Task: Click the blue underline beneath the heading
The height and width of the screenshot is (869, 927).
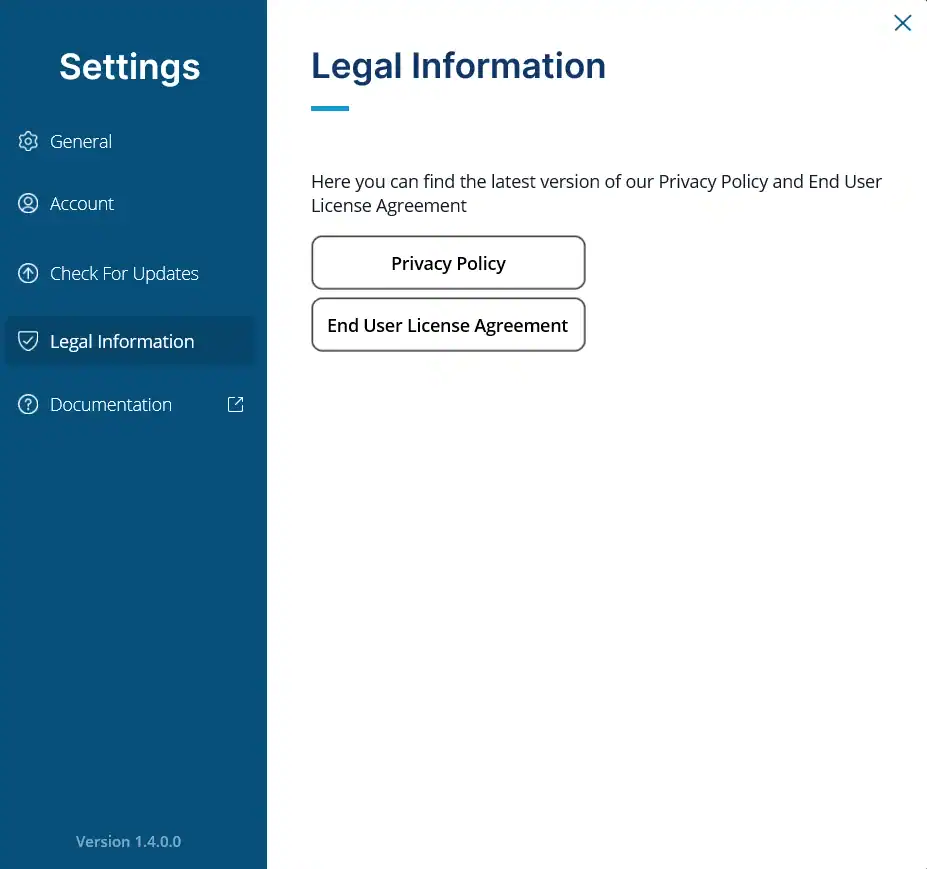Action: (330, 108)
